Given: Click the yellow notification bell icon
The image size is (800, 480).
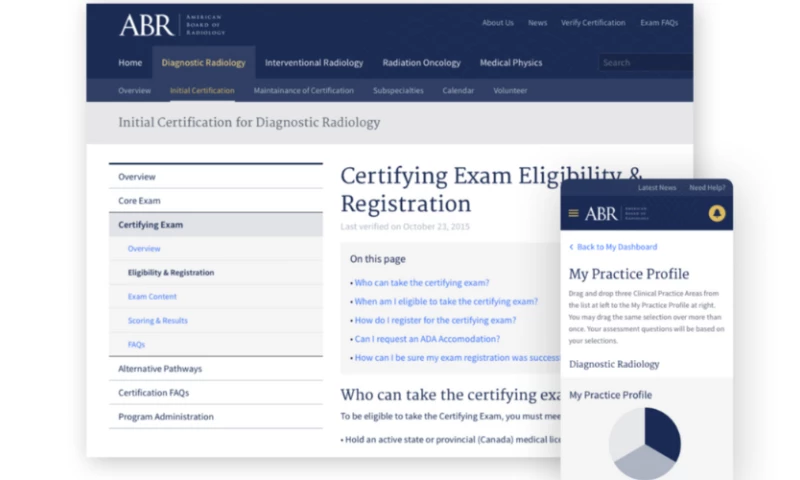Looking at the screenshot, I should click(x=716, y=214).
